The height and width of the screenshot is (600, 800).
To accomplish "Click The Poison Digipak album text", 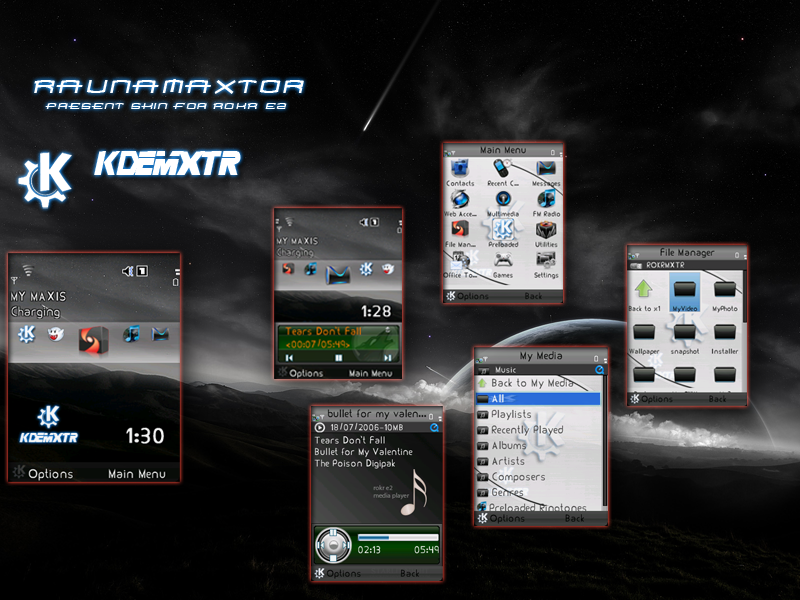I will click(x=355, y=464).
